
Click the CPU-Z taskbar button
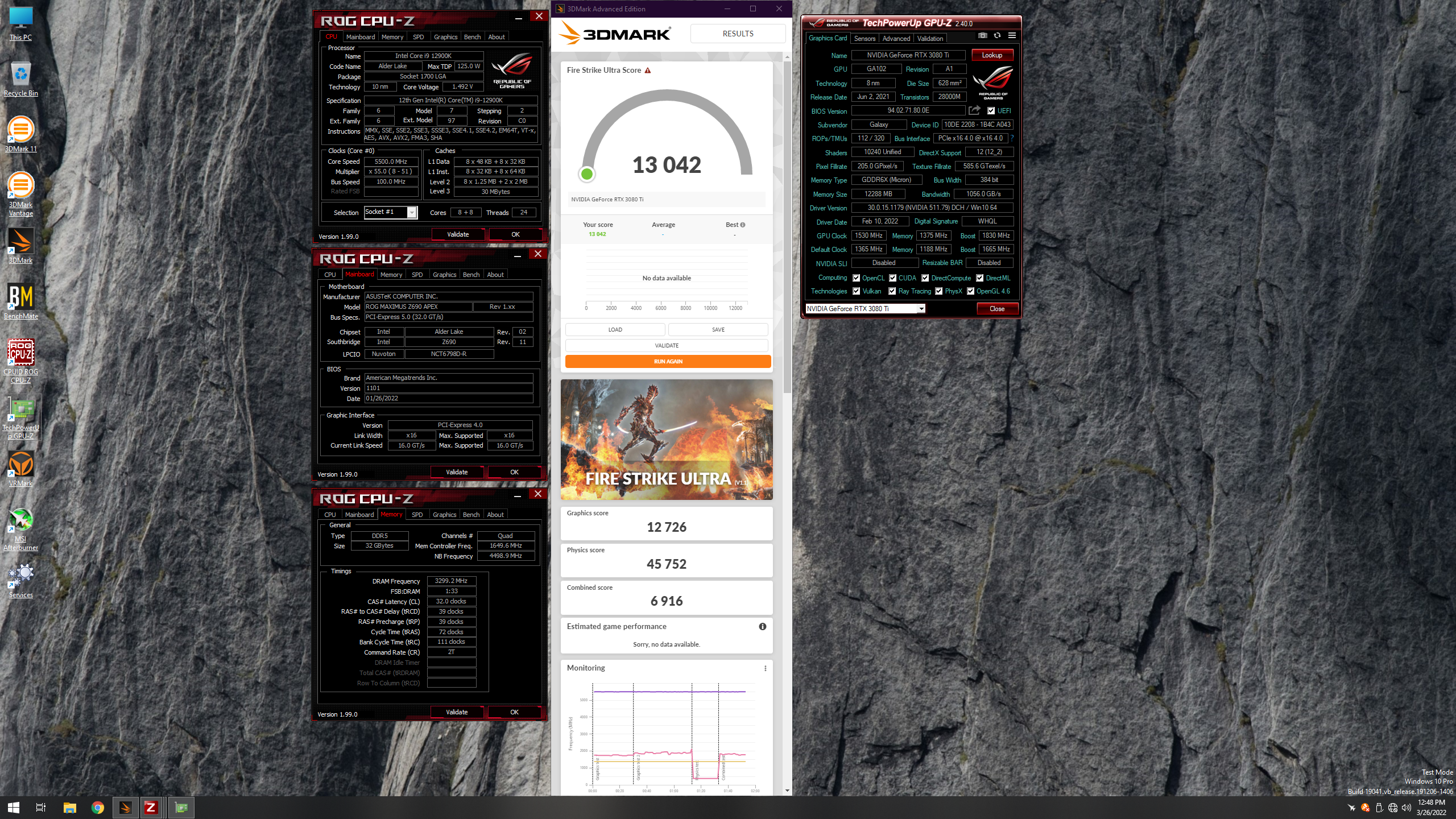(151, 808)
